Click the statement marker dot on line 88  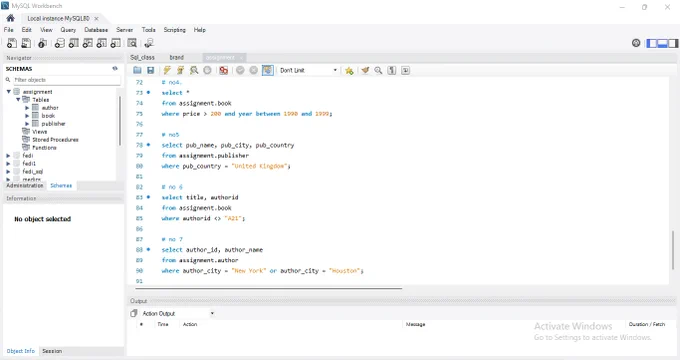click(x=148, y=249)
